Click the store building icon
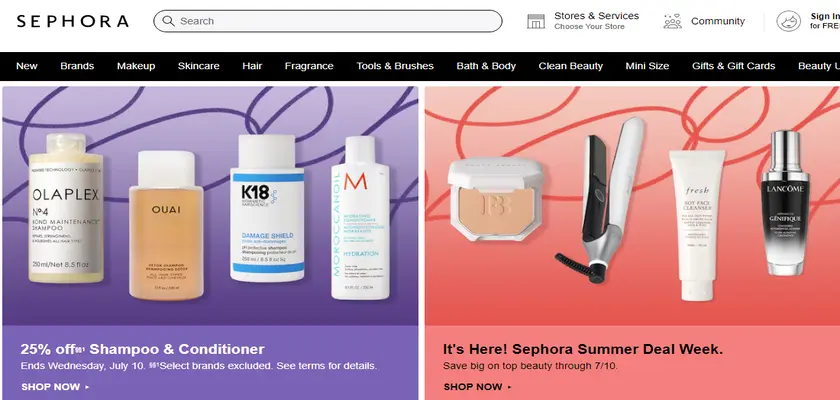This screenshot has height=400, width=840. pos(536,21)
